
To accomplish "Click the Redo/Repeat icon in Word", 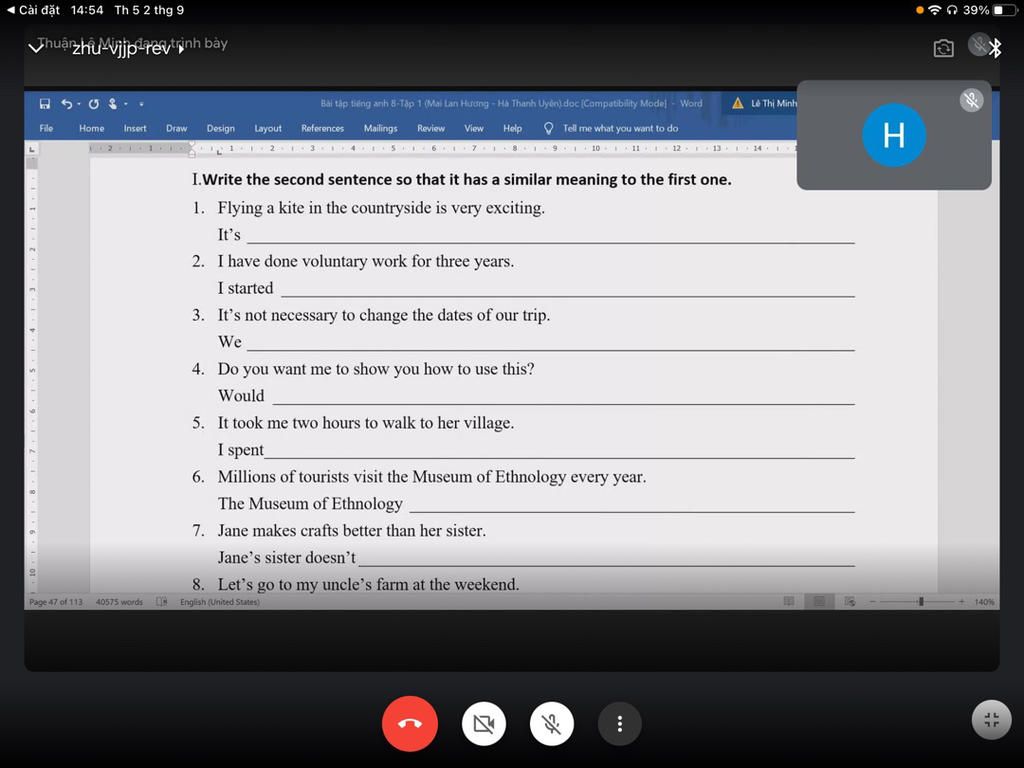I will 93,103.
